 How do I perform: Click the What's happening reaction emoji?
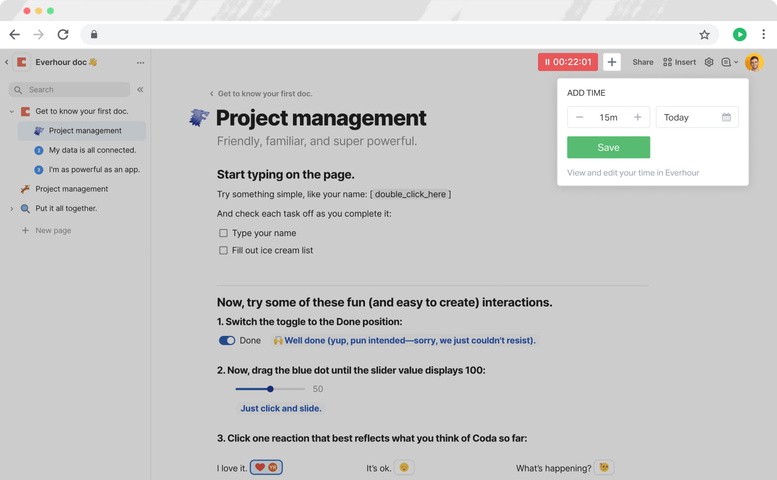pyautogui.click(x=604, y=467)
